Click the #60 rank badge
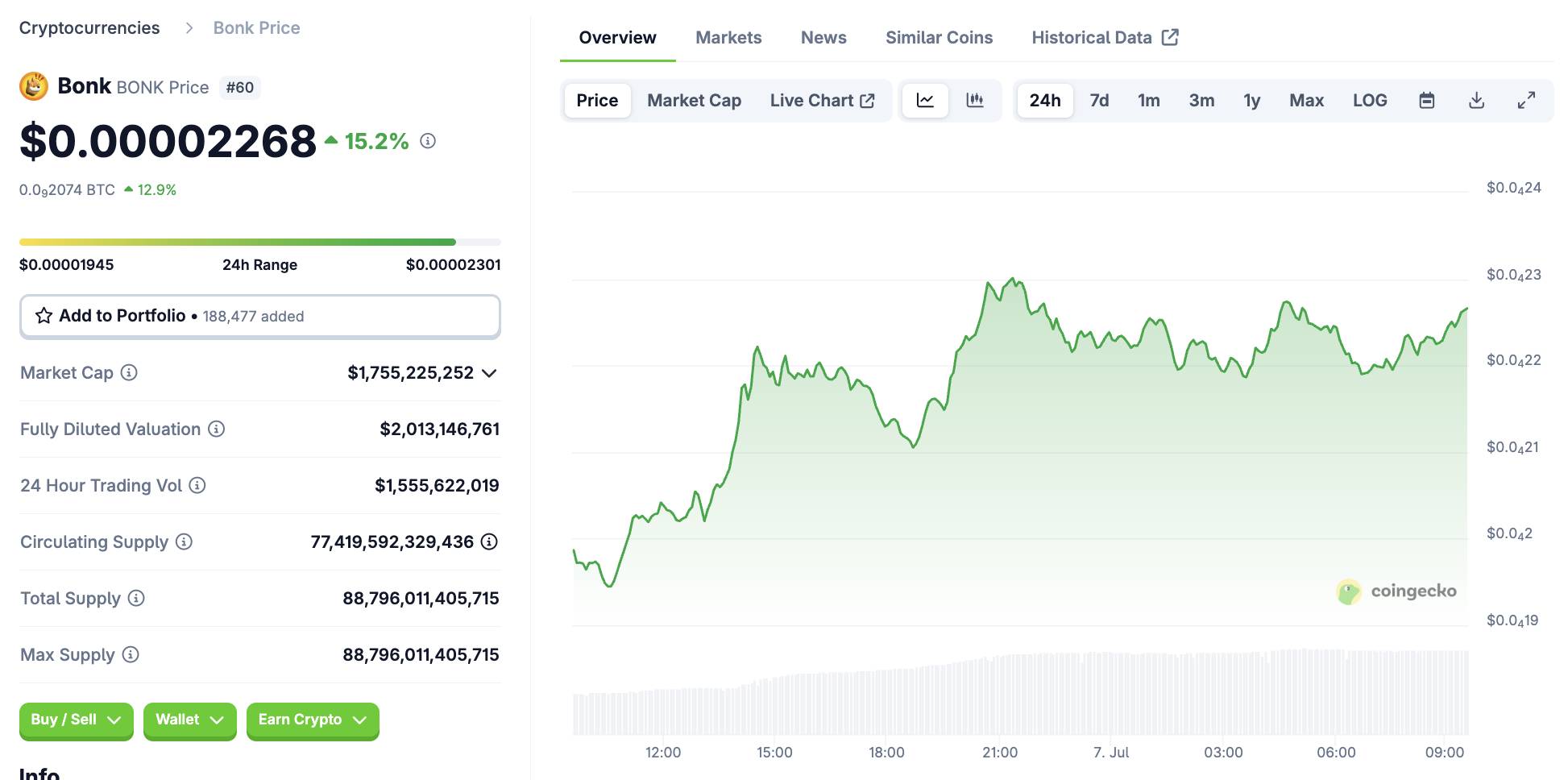 click(x=239, y=87)
